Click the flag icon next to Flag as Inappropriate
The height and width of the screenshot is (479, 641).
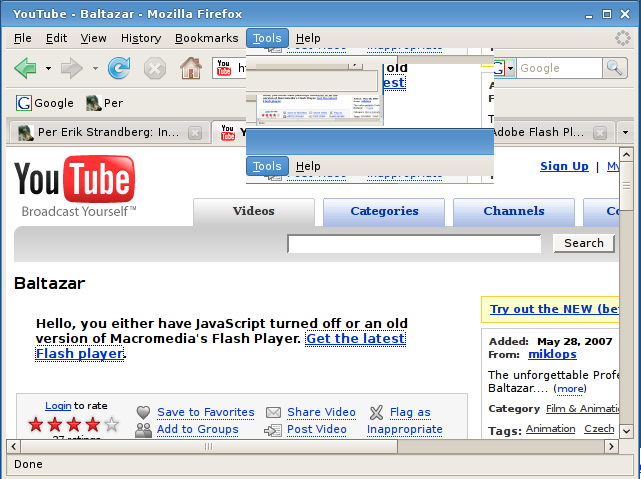(x=377, y=412)
